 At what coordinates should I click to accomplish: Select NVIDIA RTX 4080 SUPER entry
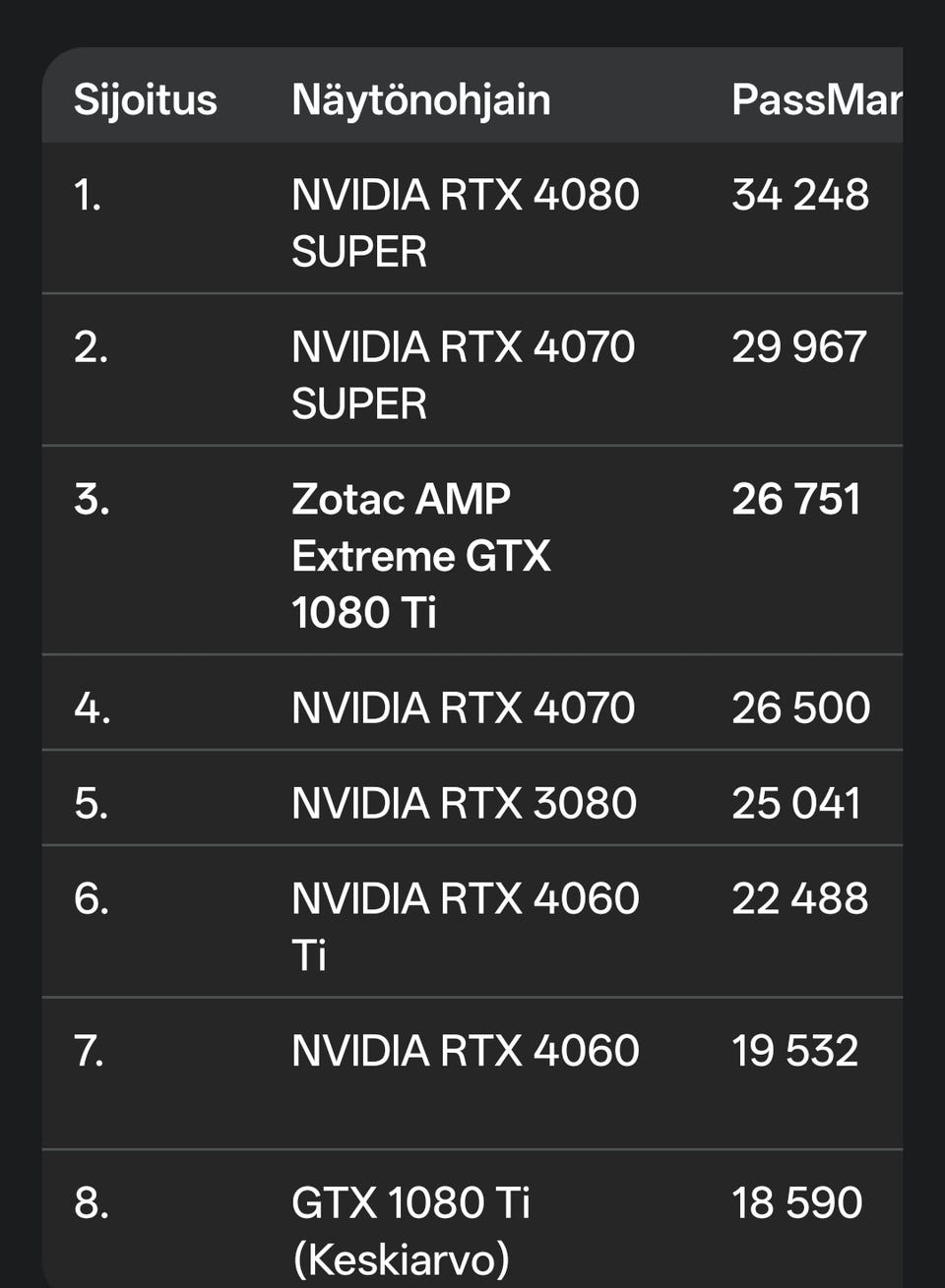tap(465, 222)
